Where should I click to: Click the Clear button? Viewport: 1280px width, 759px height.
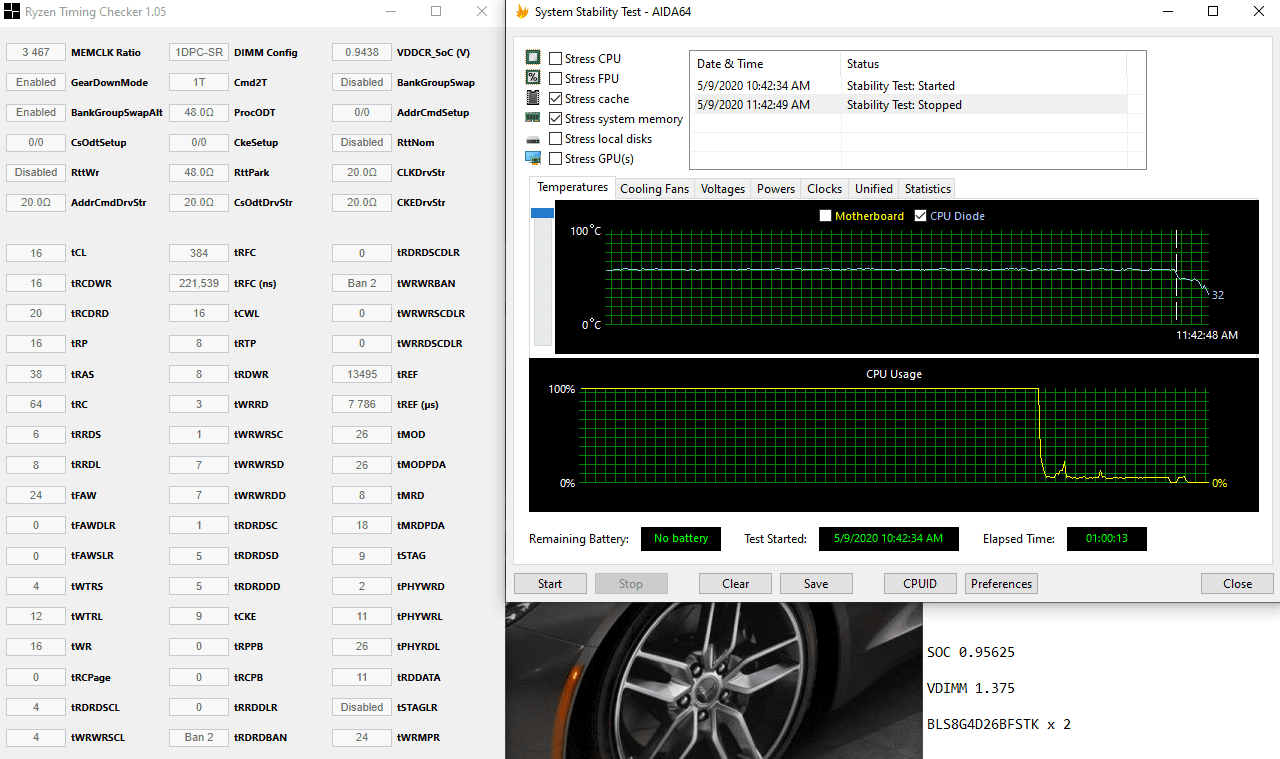point(736,584)
